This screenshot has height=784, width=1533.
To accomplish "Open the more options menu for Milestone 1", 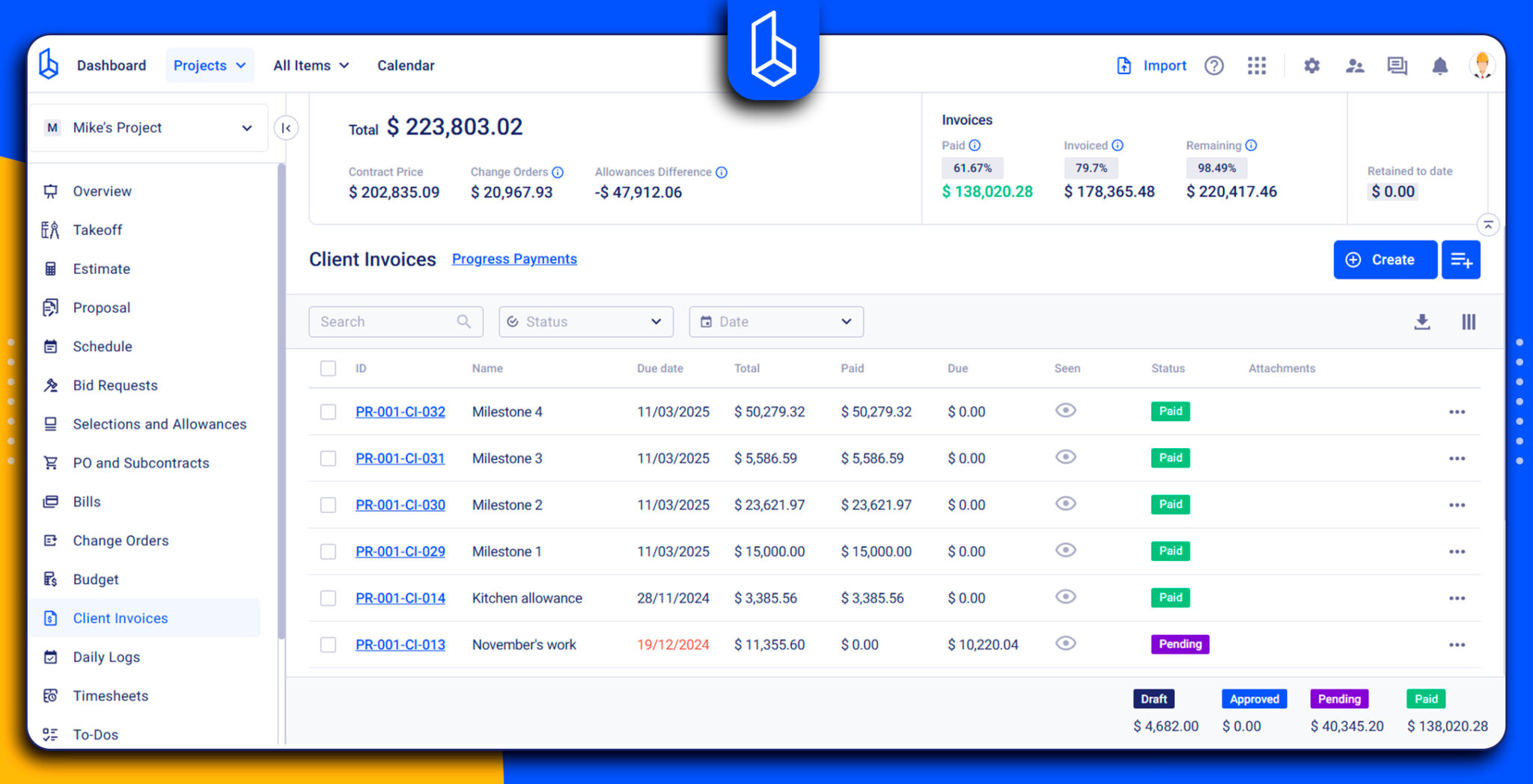I will pos(1457,552).
